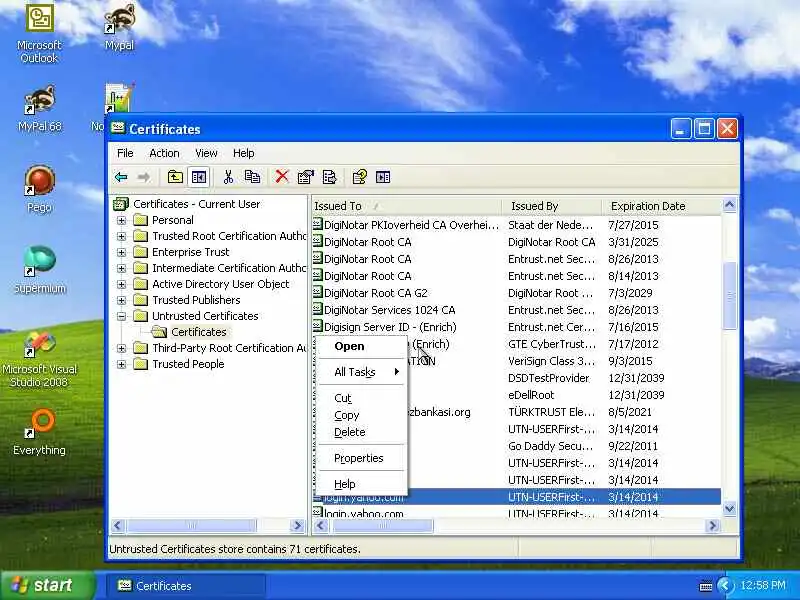Image resolution: width=800 pixels, height=600 pixels.
Task: Expand Active Directory User Object node
Action: 121,284
